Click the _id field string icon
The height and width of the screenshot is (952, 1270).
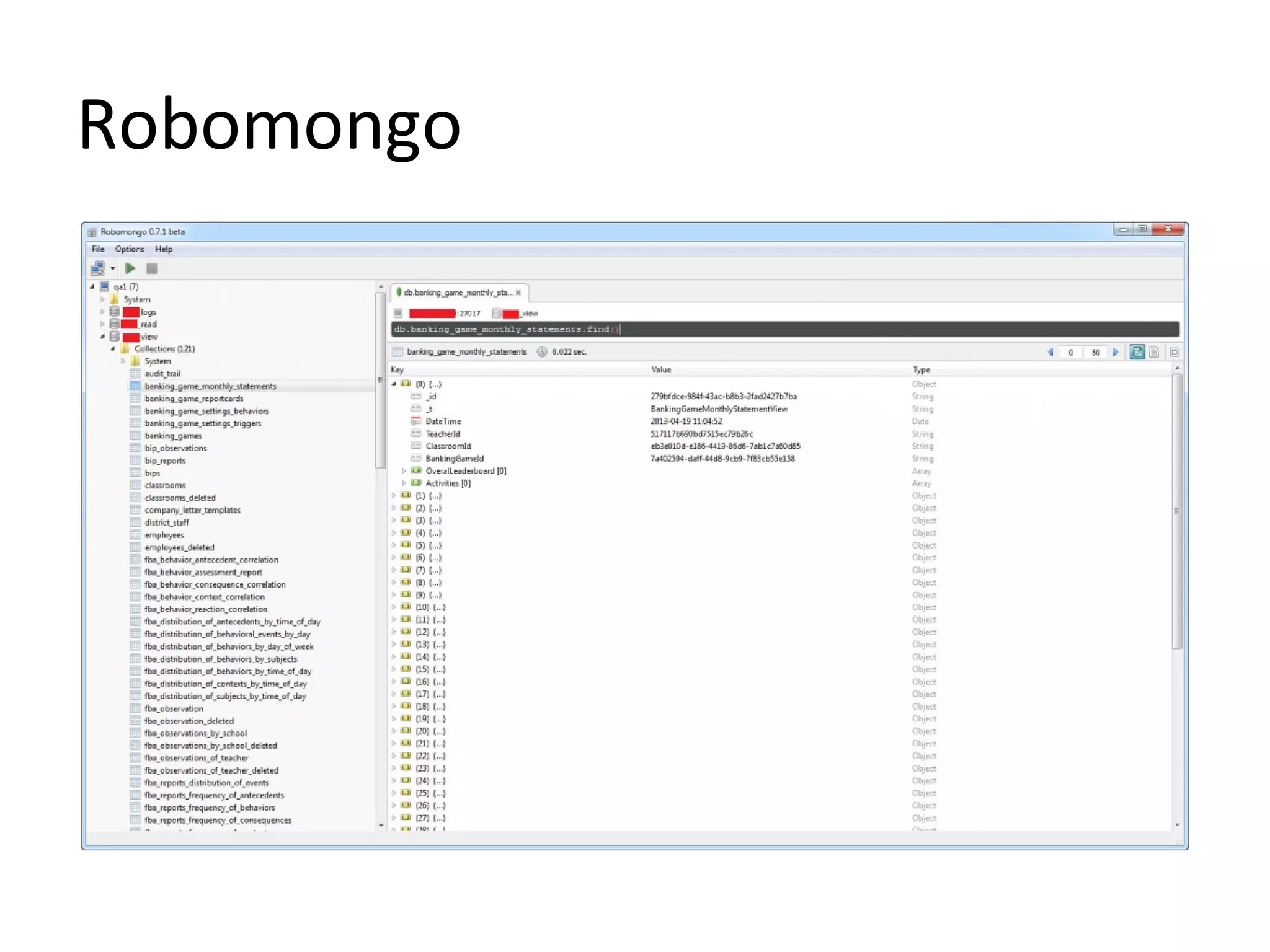[416, 396]
